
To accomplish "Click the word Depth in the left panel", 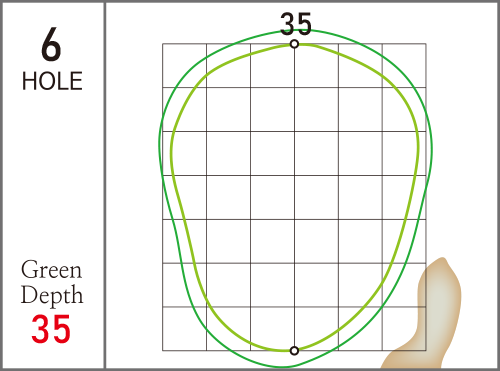I will click(52, 295).
